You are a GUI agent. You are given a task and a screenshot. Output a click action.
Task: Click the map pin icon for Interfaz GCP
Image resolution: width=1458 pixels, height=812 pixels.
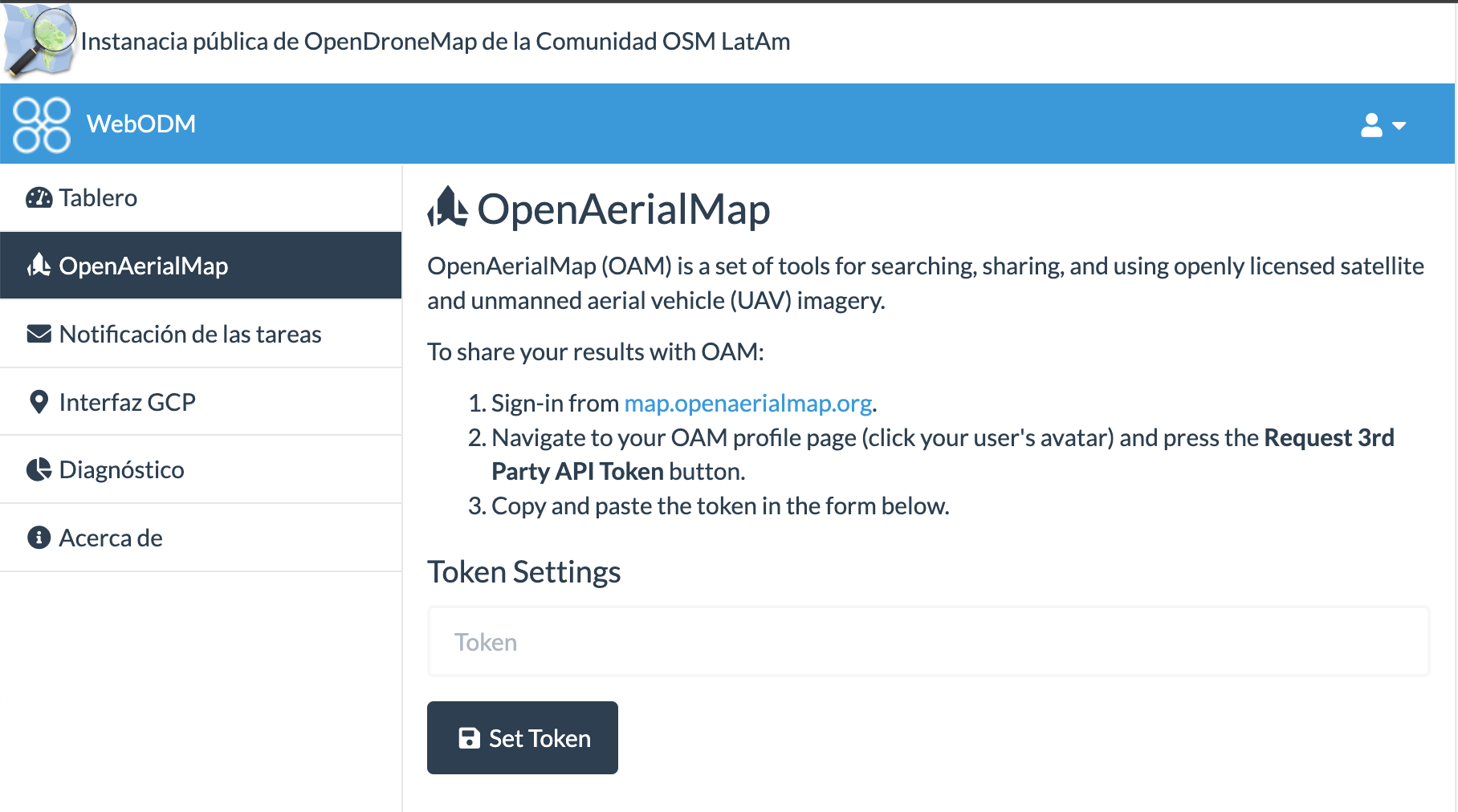(x=39, y=402)
